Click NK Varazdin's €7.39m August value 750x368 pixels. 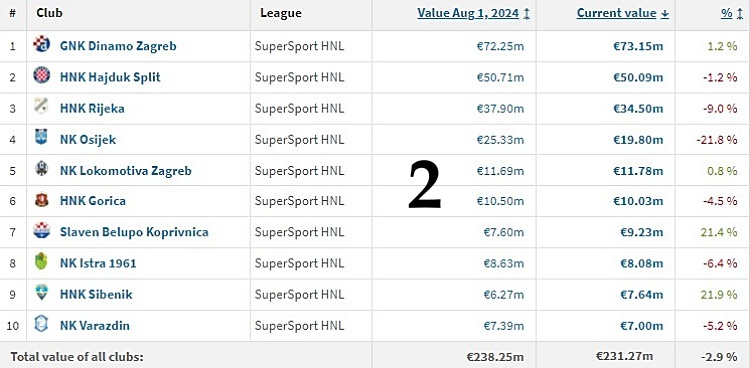504,326
